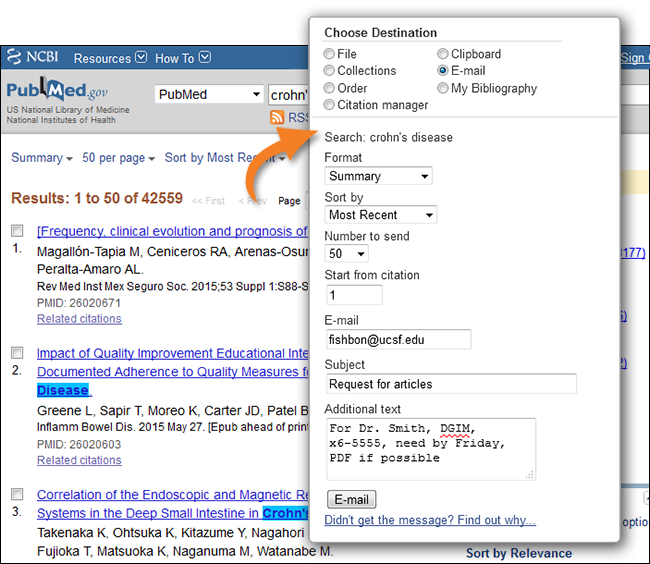Click the E-mail address input field
650x564 pixels.
[x=398, y=340]
